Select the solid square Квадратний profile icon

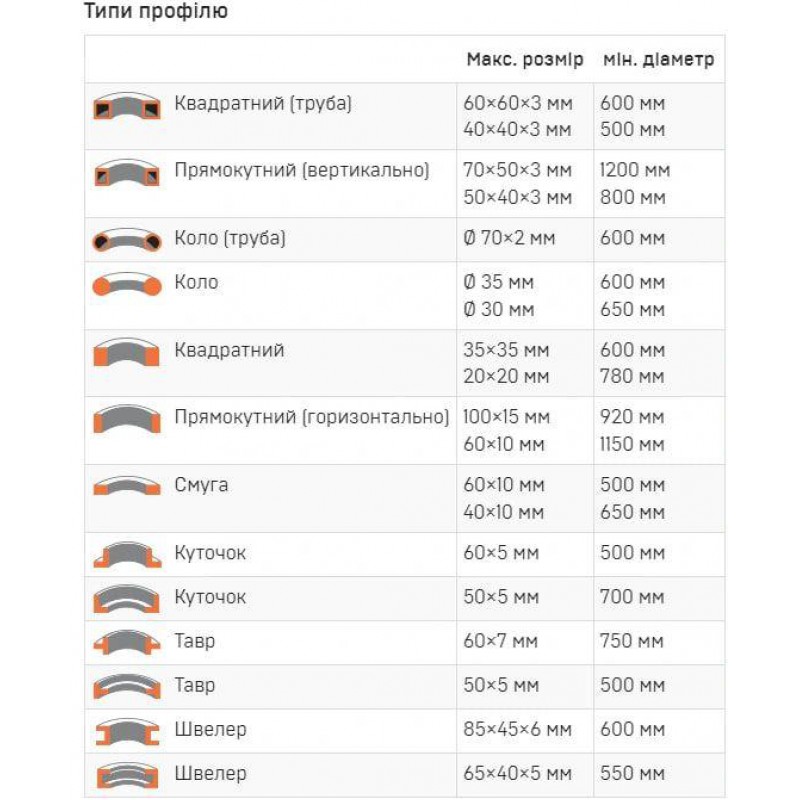(127, 353)
